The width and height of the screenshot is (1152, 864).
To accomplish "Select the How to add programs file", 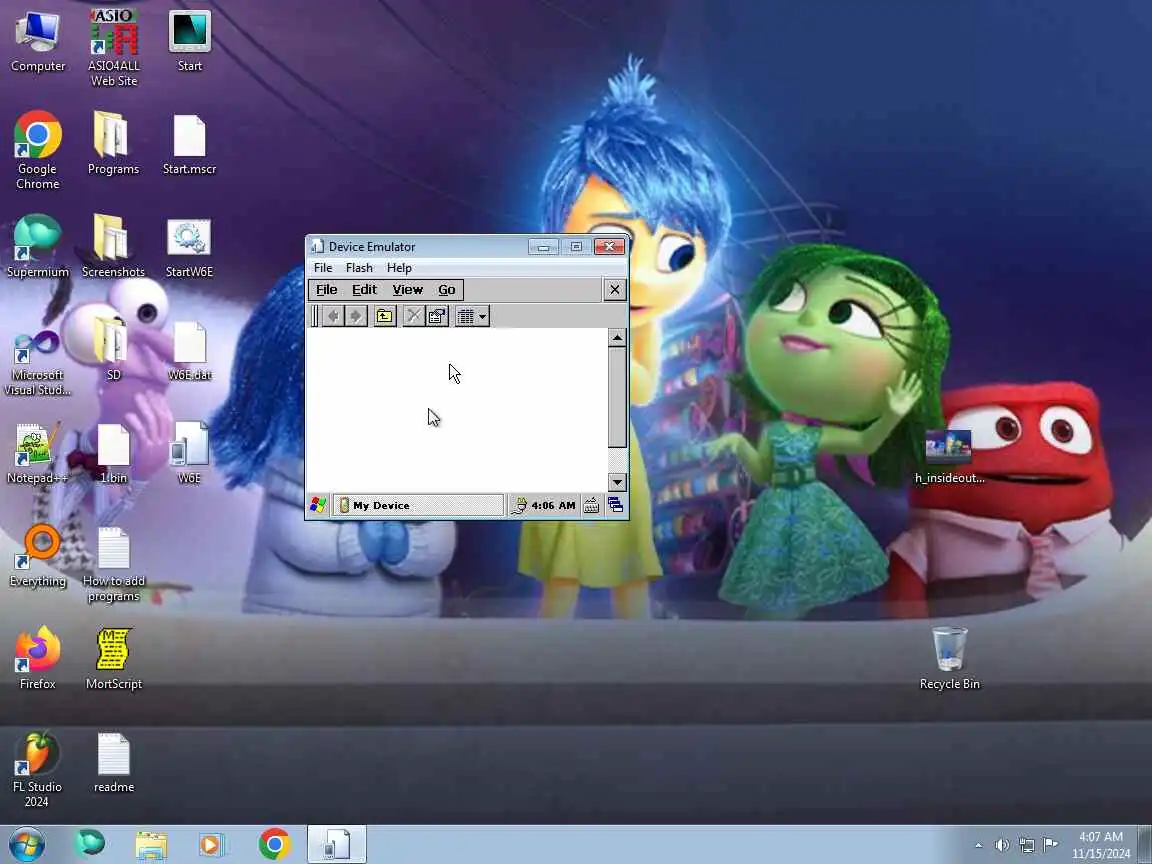I will pyautogui.click(x=113, y=563).
